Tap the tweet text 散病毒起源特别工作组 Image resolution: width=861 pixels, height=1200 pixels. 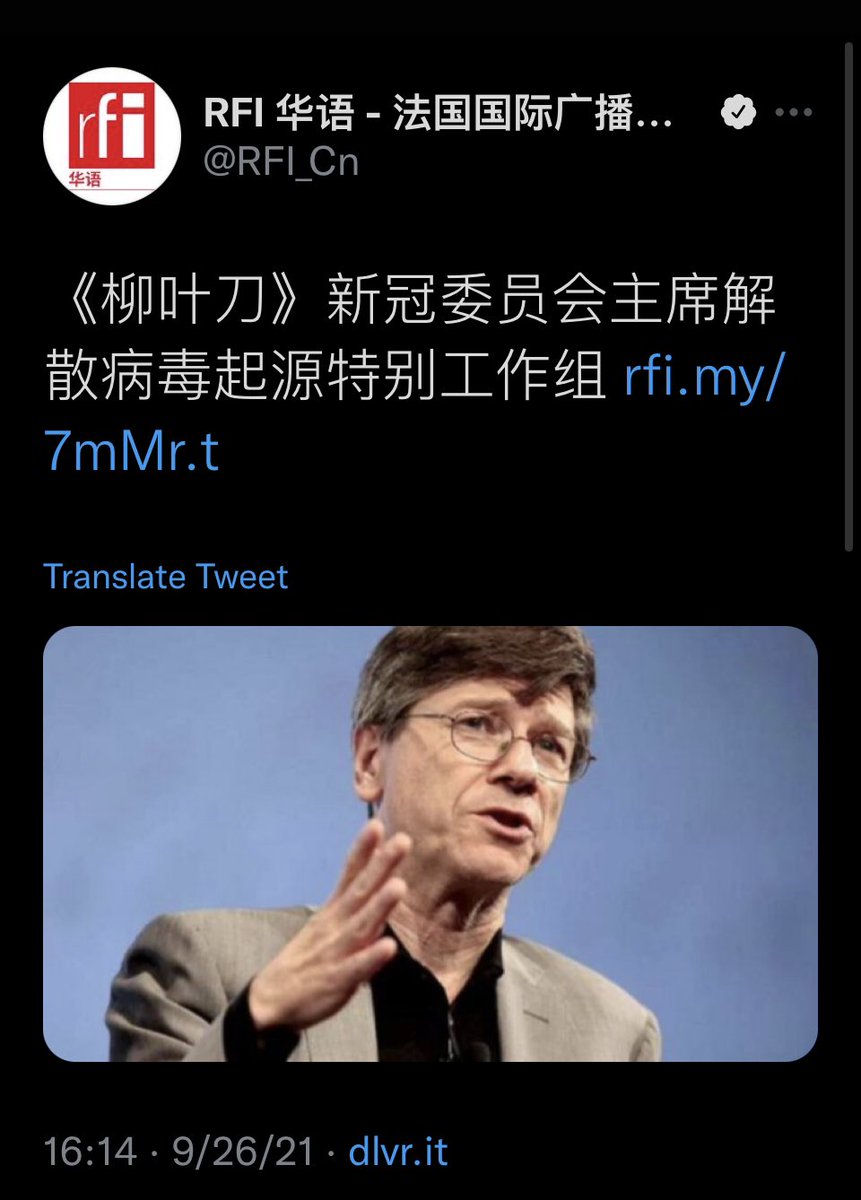tap(325, 381)
